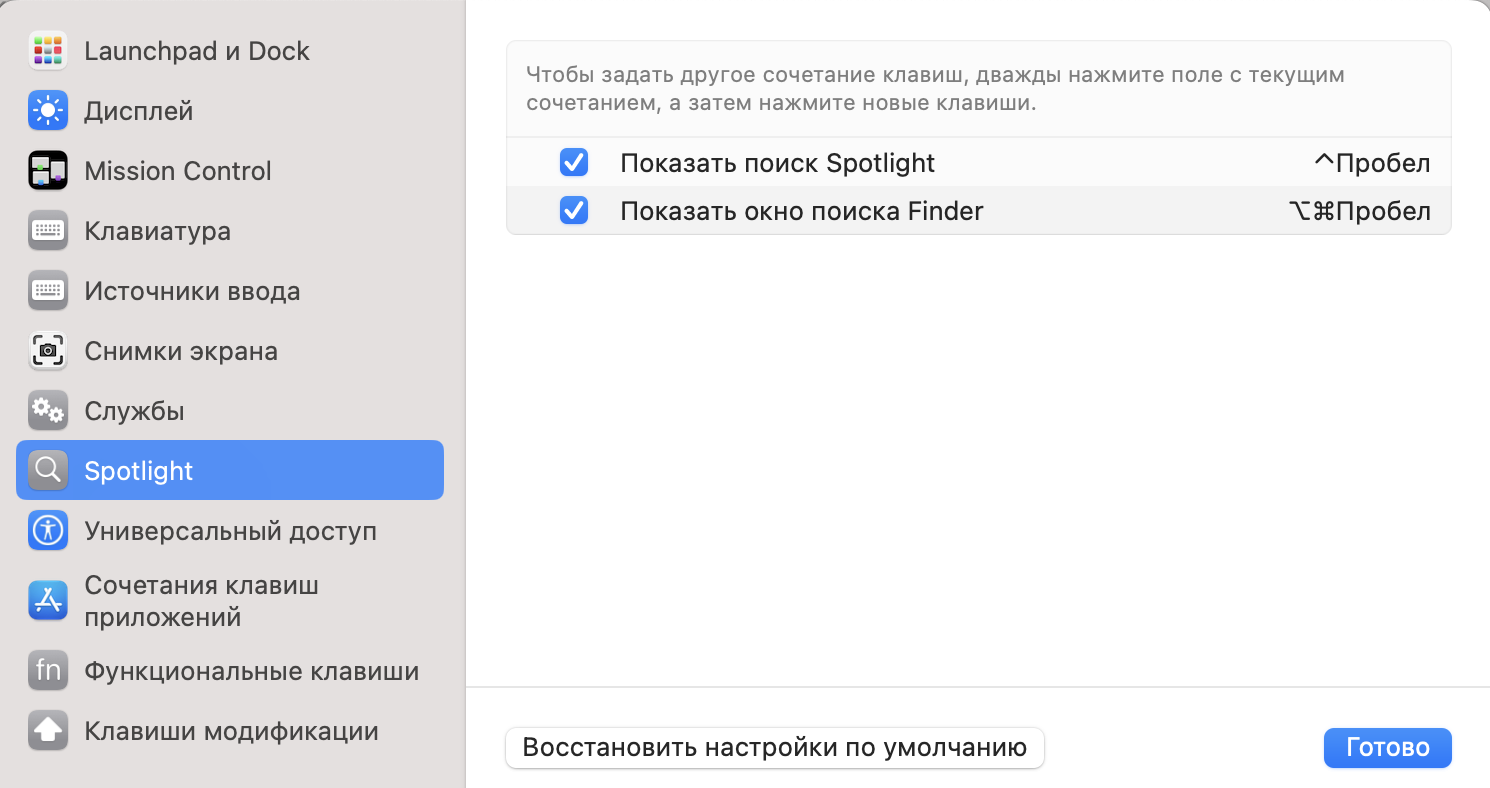1490x788 pixels.
Task: Click the Снимки экрана camera icon
Action: 48,351
